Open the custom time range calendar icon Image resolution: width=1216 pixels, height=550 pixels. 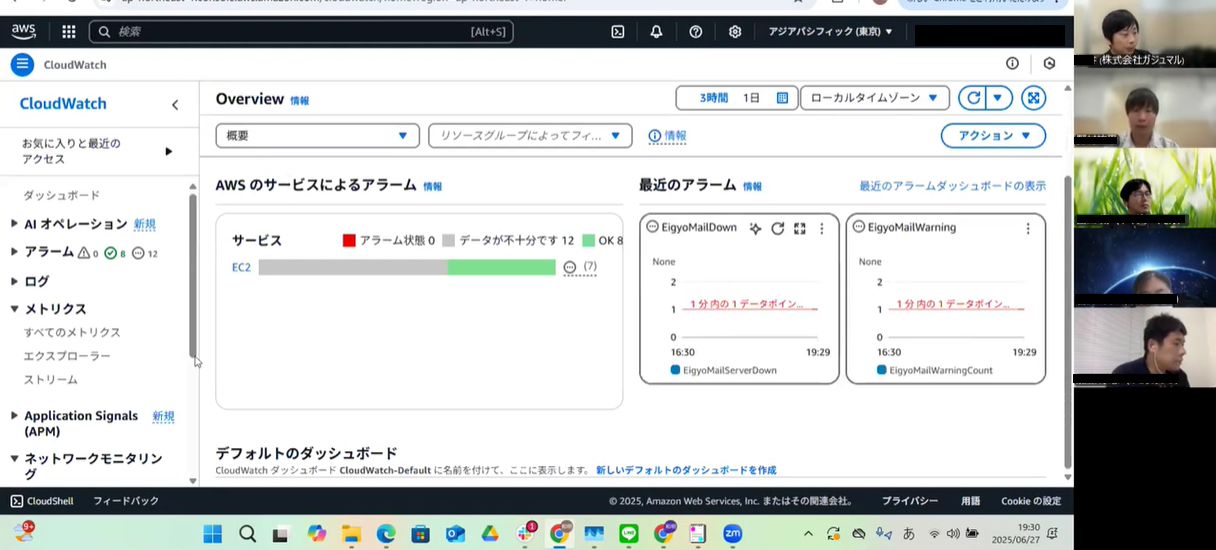[782, 98]
